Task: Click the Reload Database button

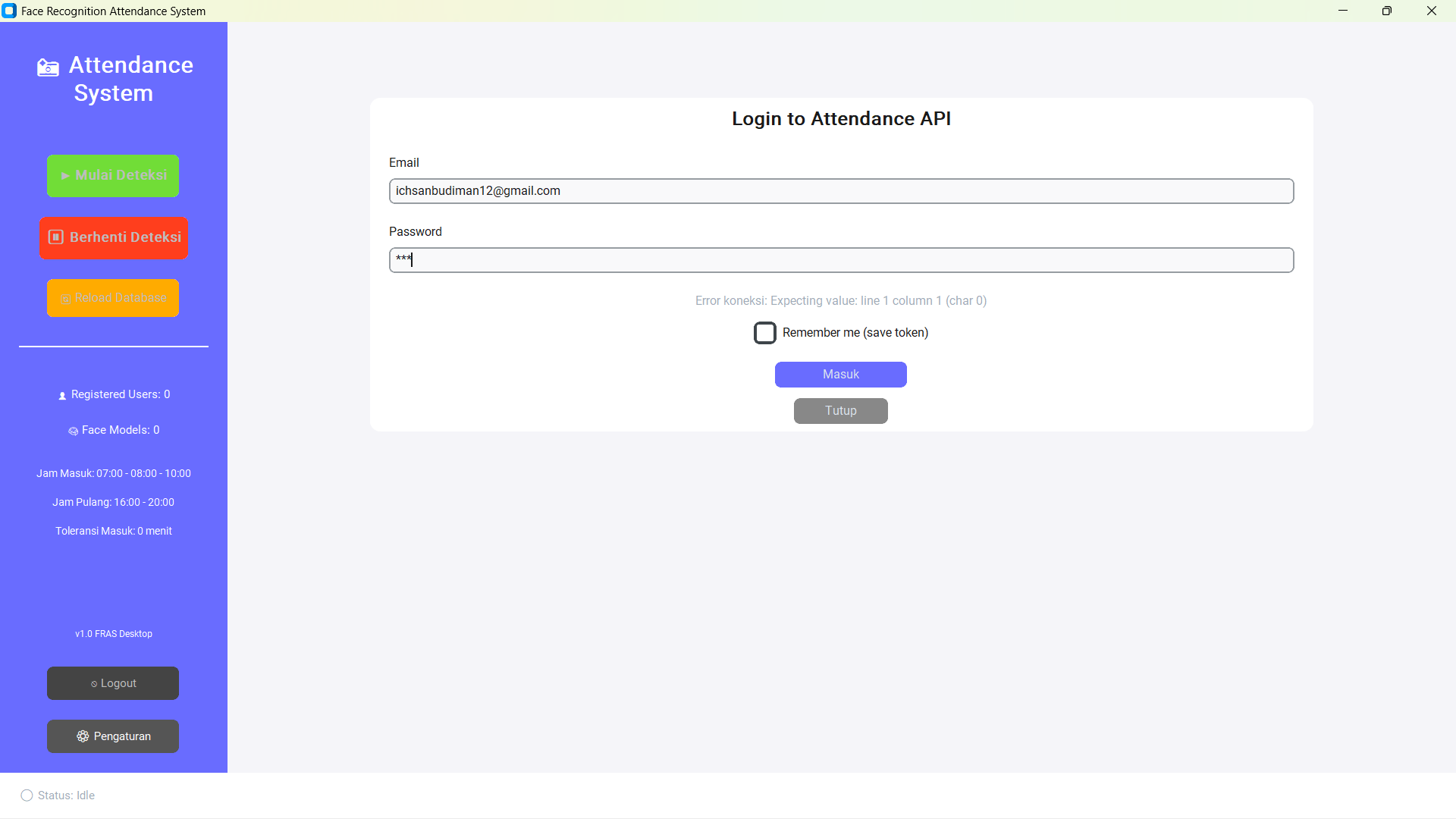Action: click(x=113, y=298)
